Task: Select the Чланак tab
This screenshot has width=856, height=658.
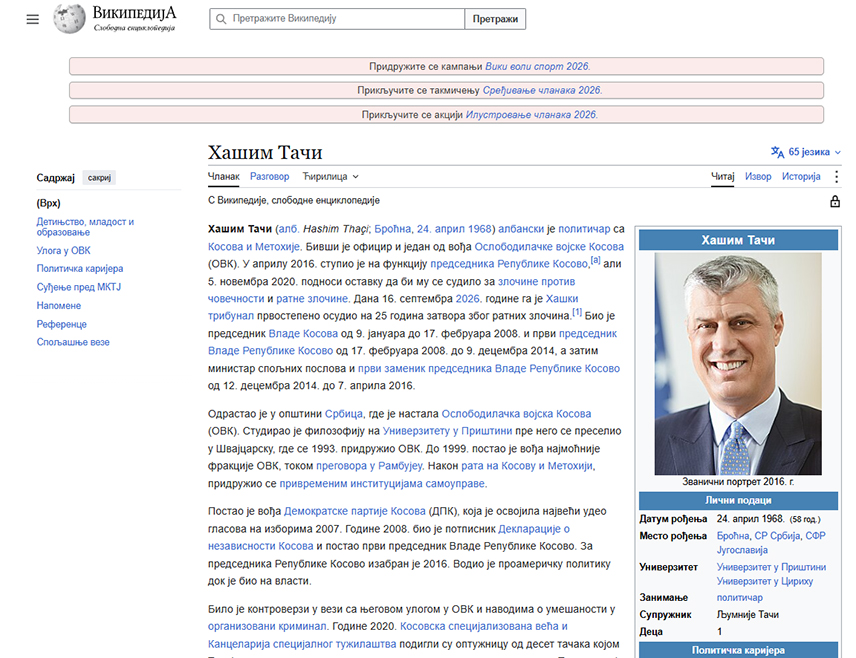Action: (x=224, y=176)
